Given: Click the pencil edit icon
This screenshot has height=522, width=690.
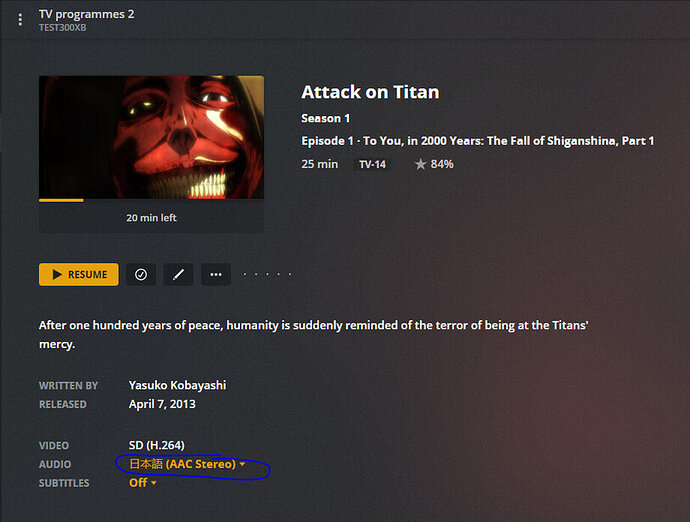Looking at the screenshot, I should tap(178, 275).
